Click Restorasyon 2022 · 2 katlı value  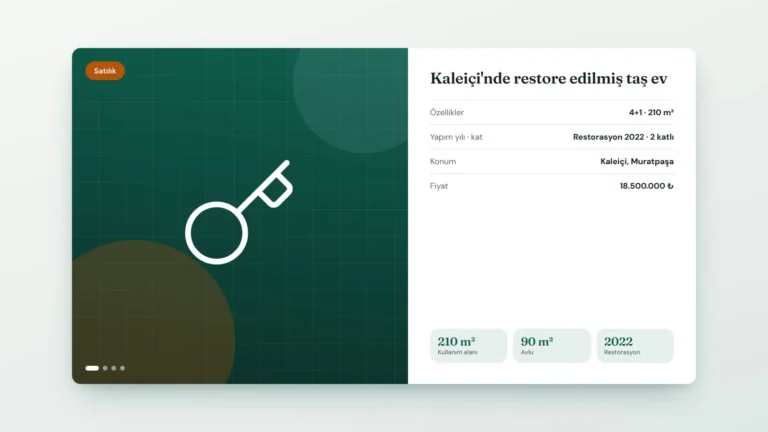tap(623, 137)
